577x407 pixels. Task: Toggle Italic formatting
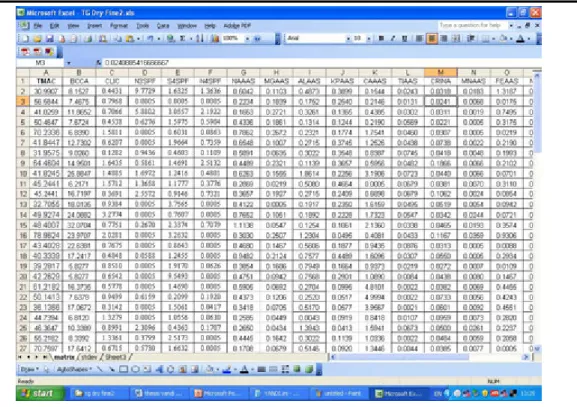point(393,38)
